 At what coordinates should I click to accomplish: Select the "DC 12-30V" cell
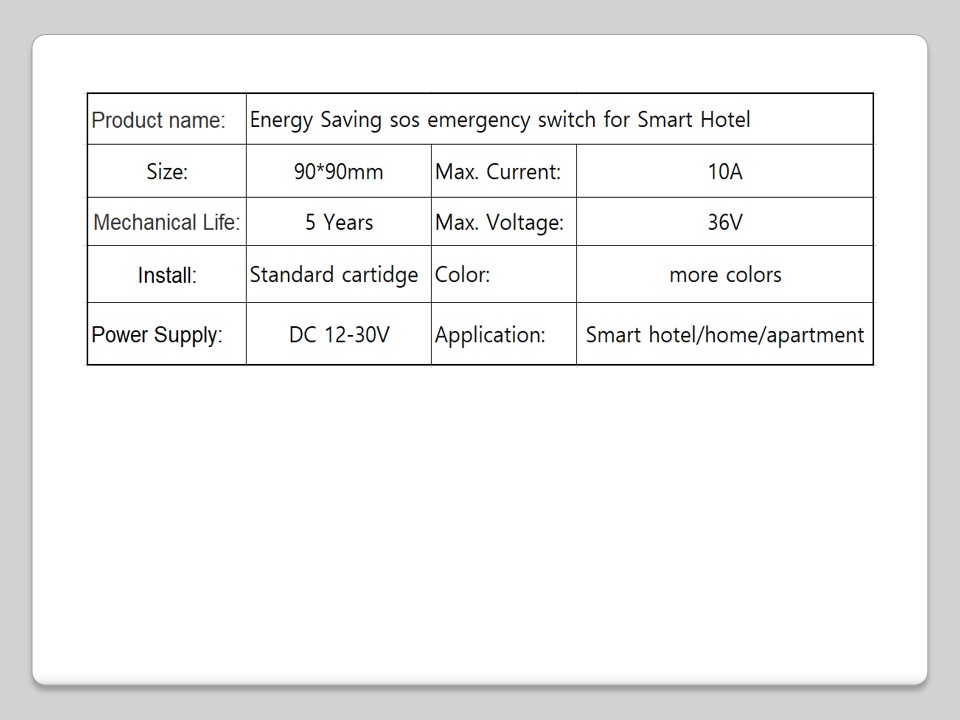click(x=338, y=335)
